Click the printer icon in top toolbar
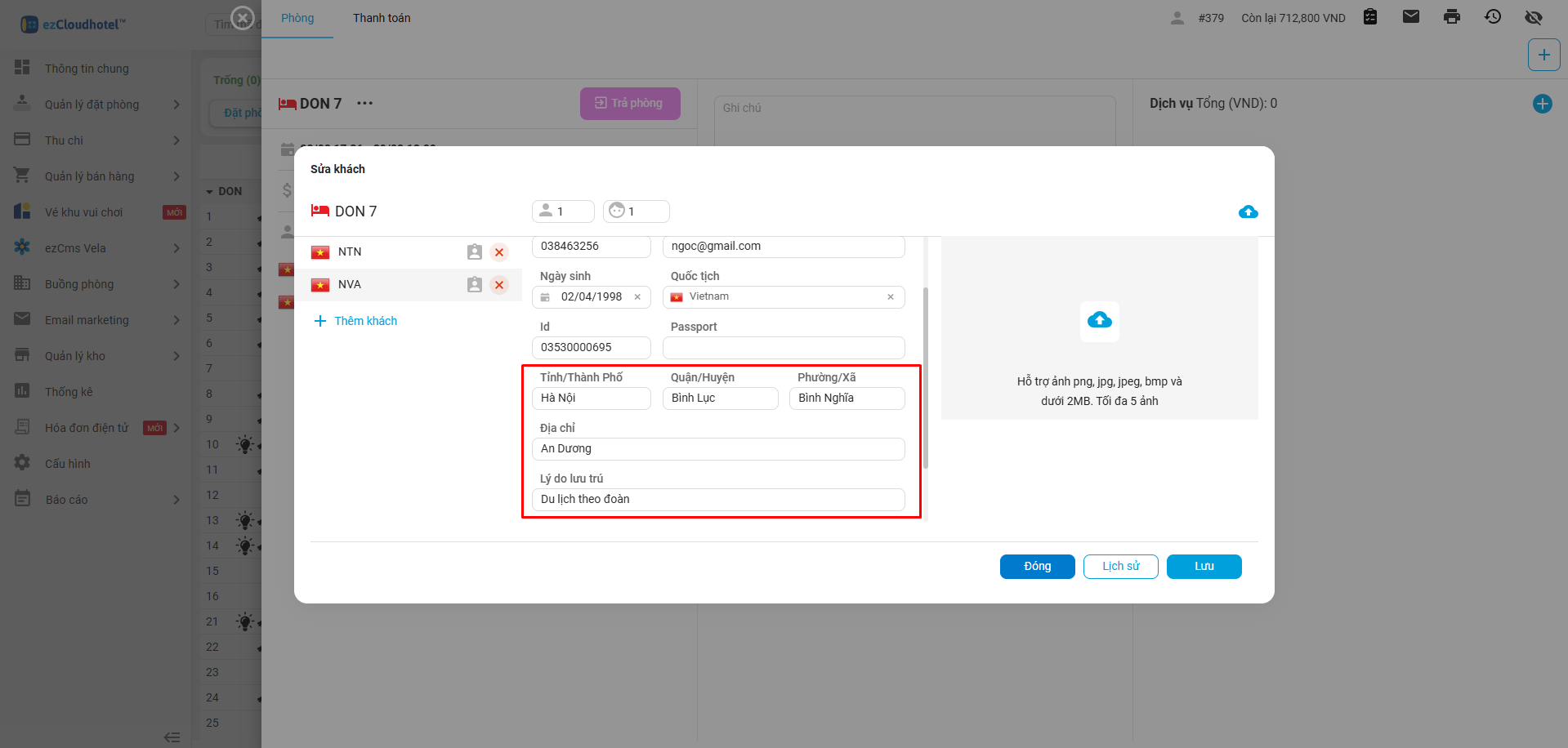Image resolution: width=1568 pixels, height=748 pixels. 1451,17
